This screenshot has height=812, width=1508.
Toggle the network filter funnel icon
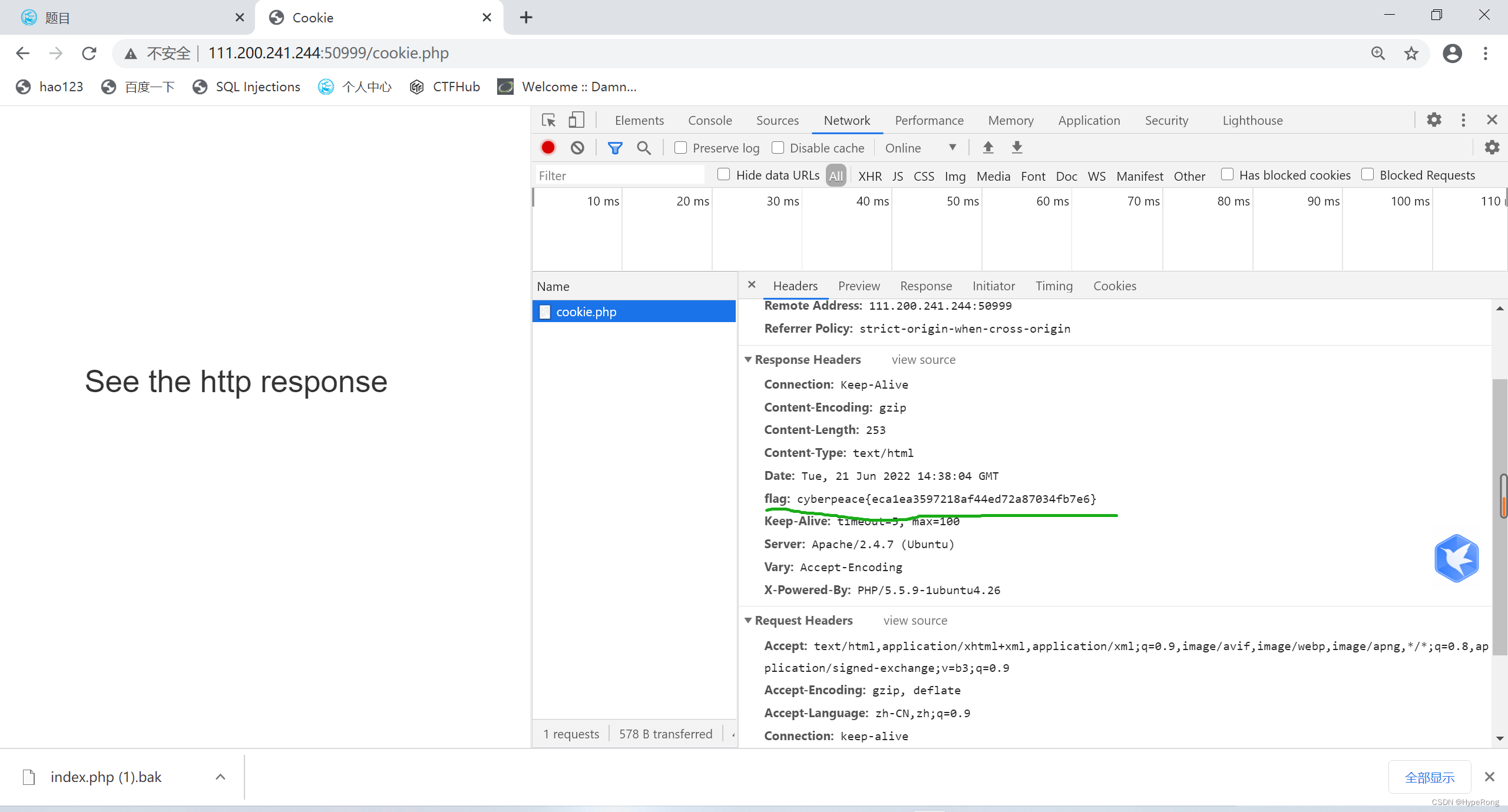[x=614, y=148]
